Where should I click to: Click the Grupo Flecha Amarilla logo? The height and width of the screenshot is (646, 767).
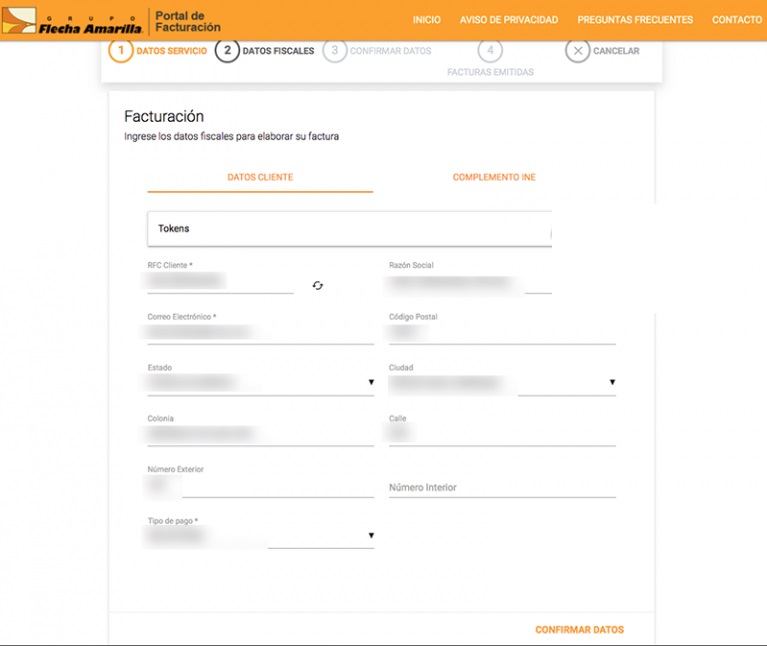(x=72, y=21)
